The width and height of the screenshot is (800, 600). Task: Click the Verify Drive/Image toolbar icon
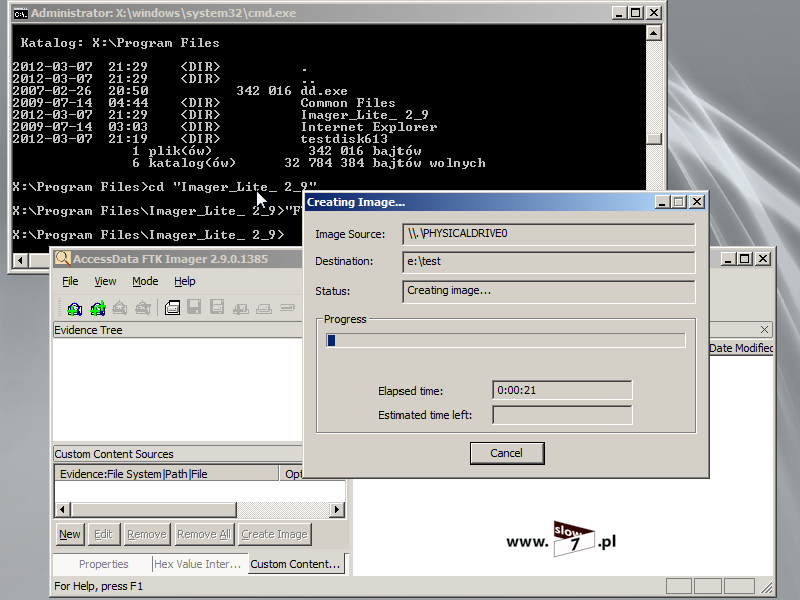point(287,308)
